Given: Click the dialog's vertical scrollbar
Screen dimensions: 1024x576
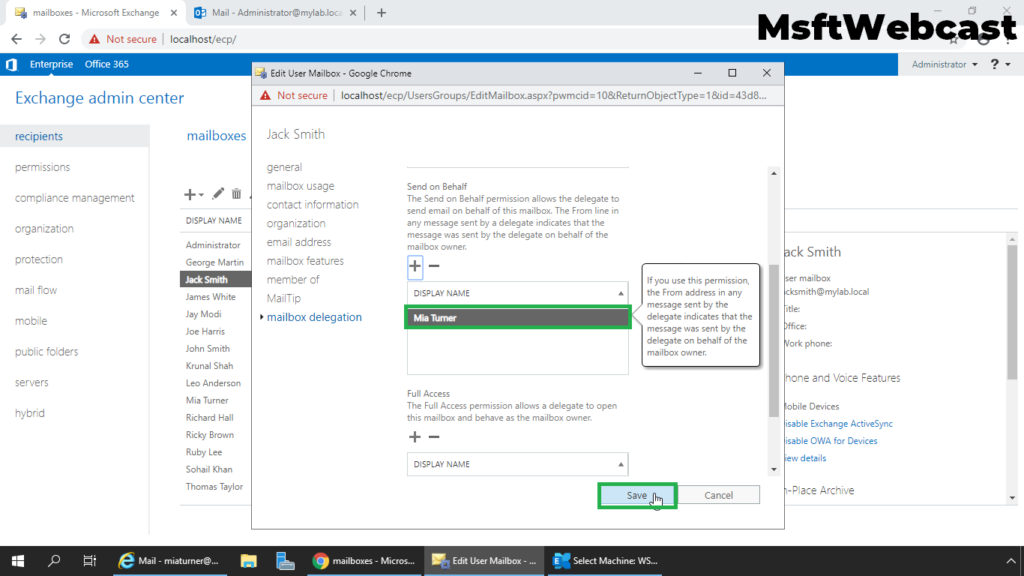Looking at the screenshot, I should (x=772, y=340).
